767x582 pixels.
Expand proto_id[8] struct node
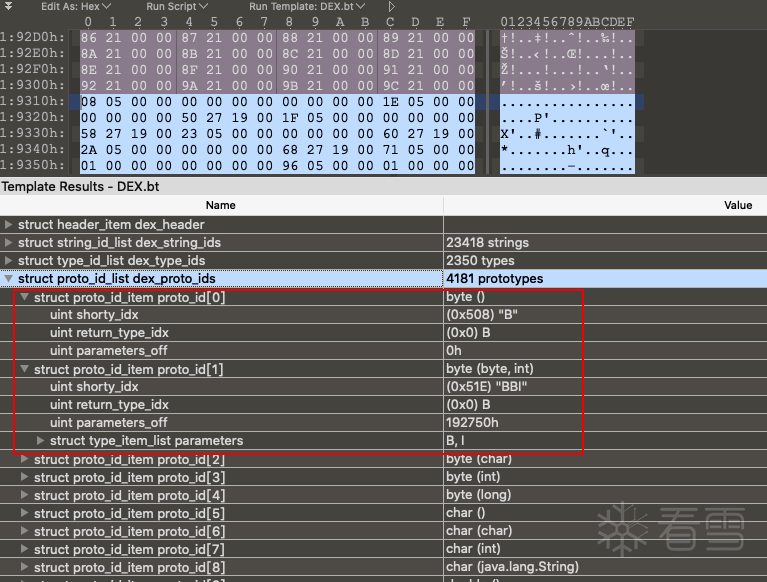24,567
